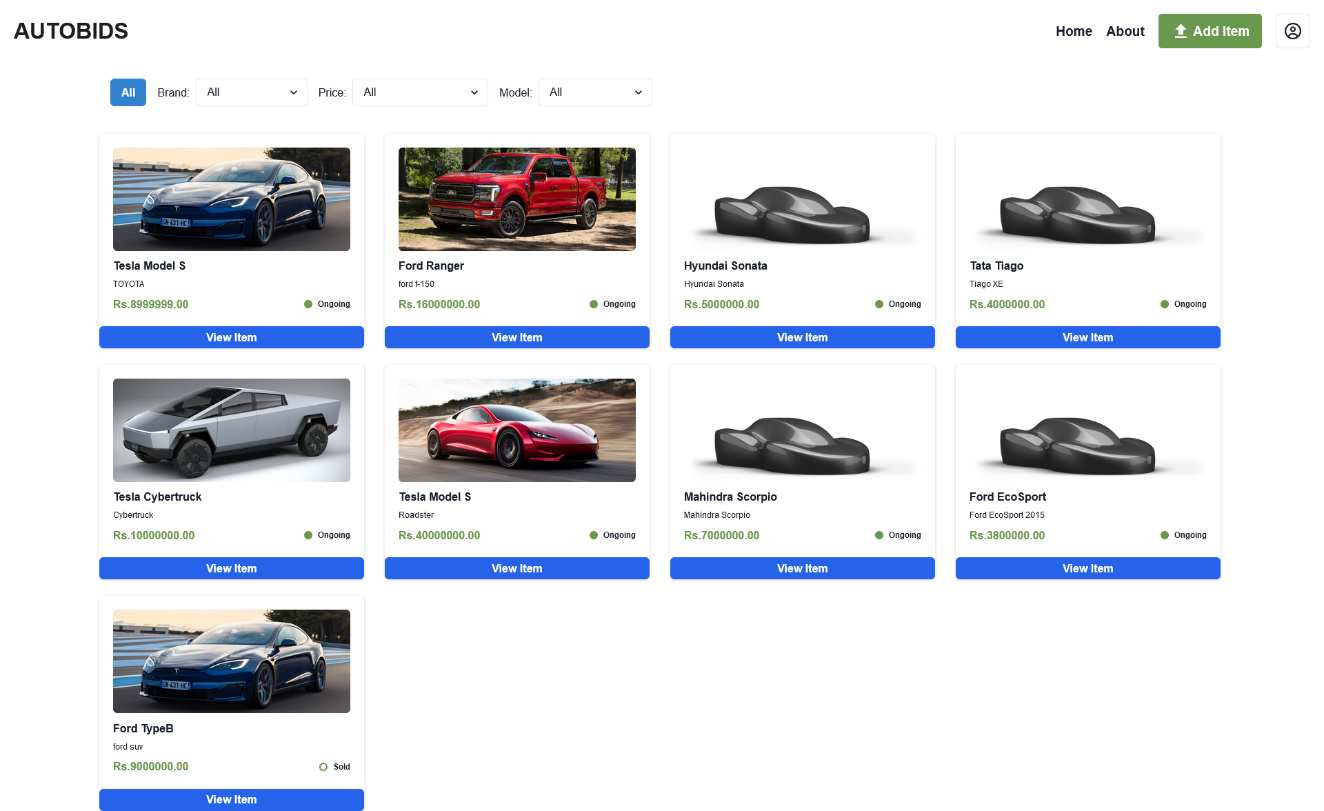
Task: Open View Item for Ford EcoSport
Action: (x=1087, y=568)
